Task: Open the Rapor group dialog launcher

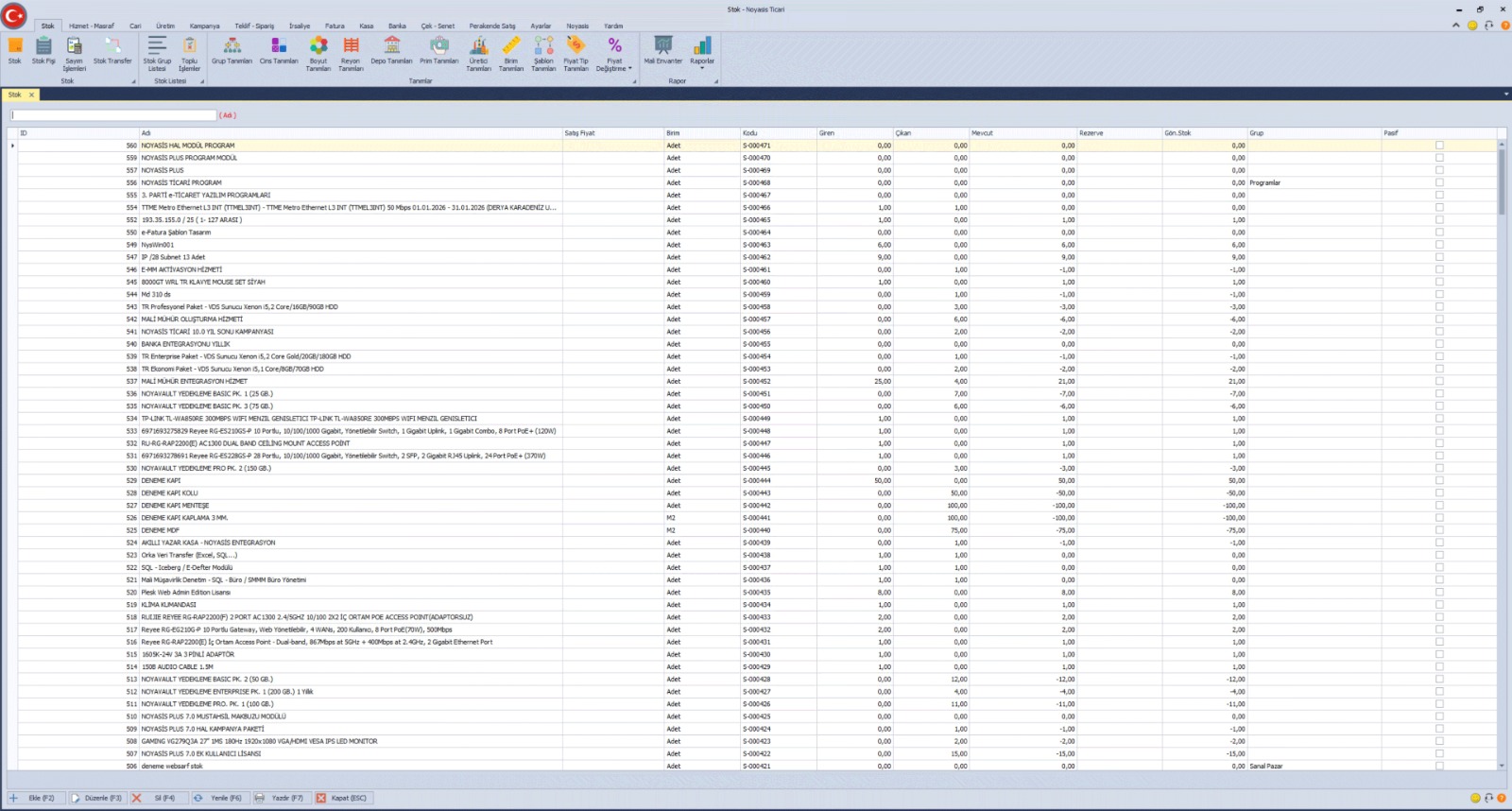Action: click(x=716, y=81)
